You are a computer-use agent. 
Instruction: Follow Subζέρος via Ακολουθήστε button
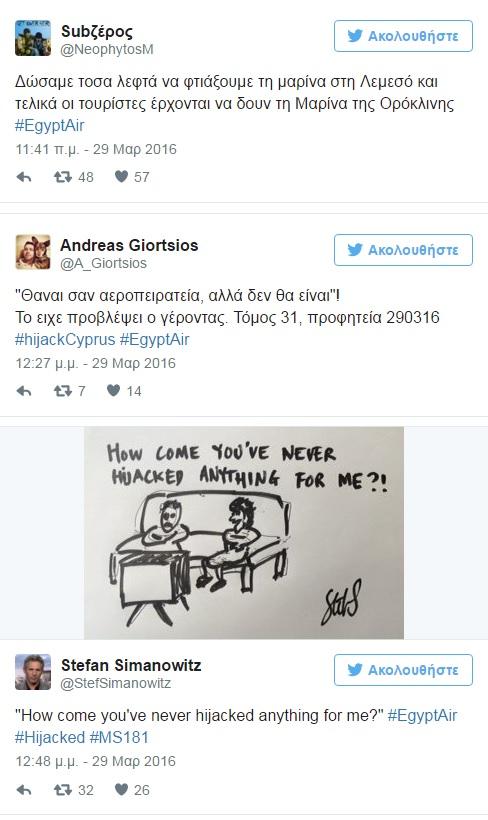(403, 36)
